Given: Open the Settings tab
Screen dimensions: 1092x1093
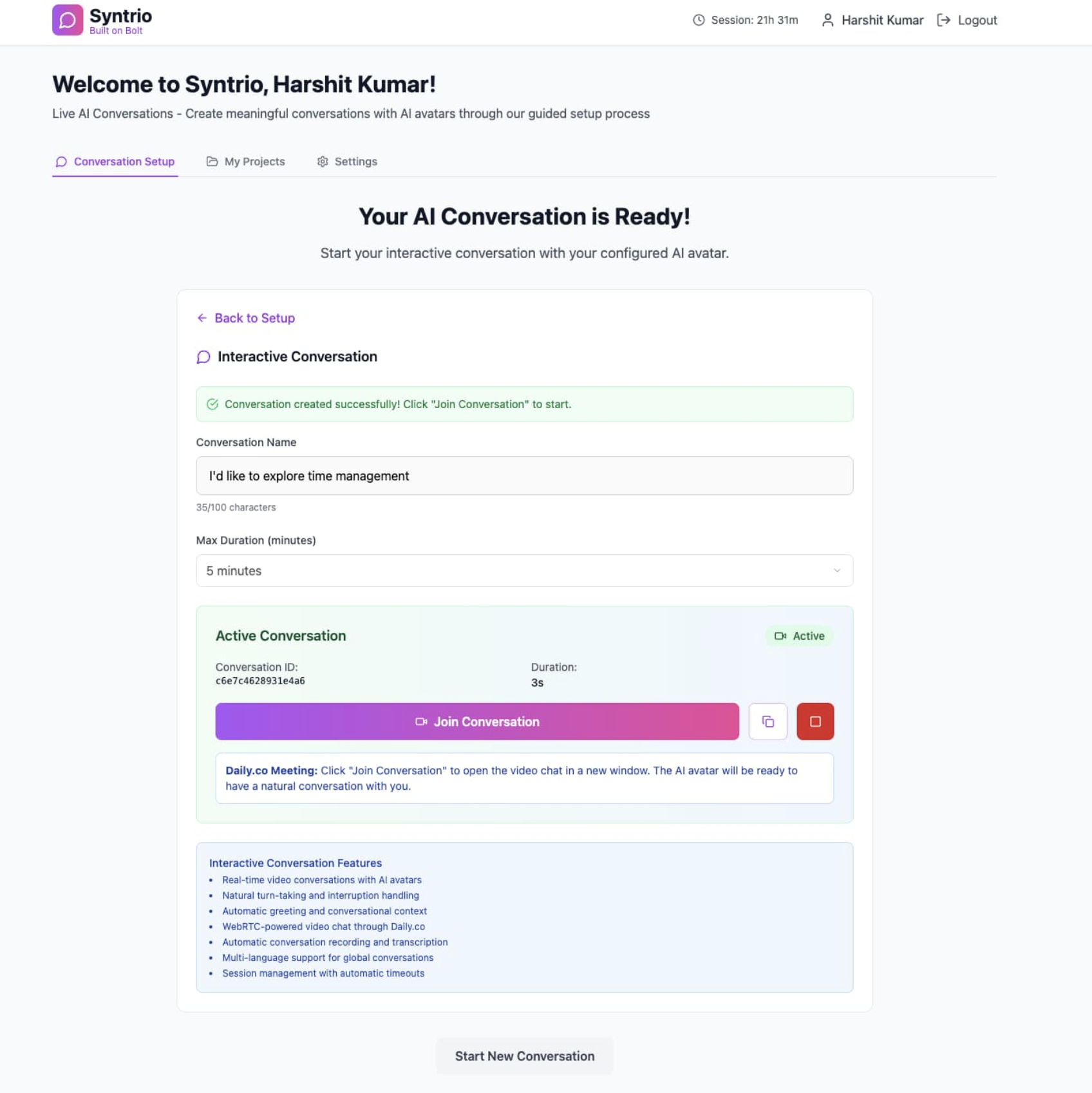Looking at the screenshot, I should 347,162.
